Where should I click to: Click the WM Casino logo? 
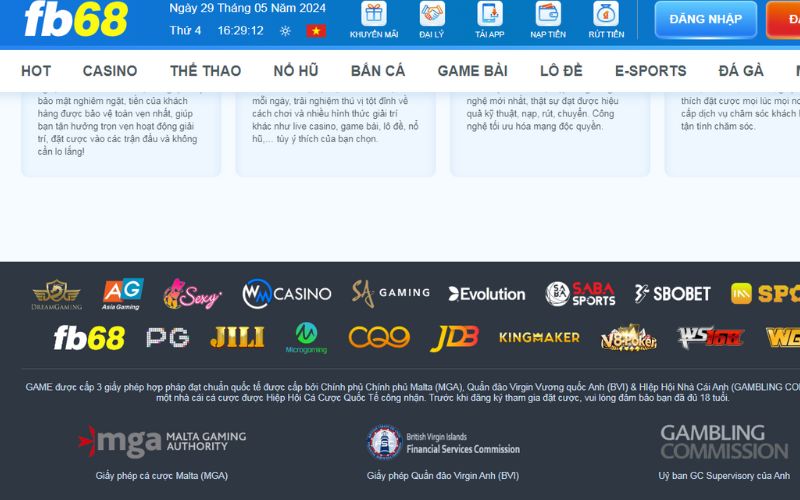click(287, 294)
